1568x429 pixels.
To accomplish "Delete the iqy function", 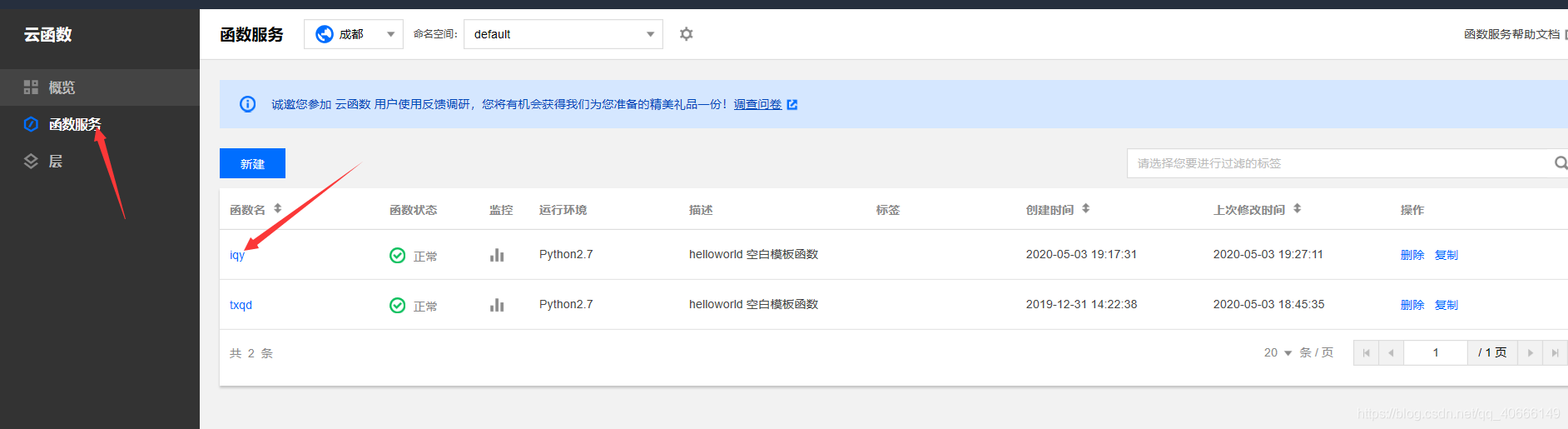I will (x=1412, y=255).
